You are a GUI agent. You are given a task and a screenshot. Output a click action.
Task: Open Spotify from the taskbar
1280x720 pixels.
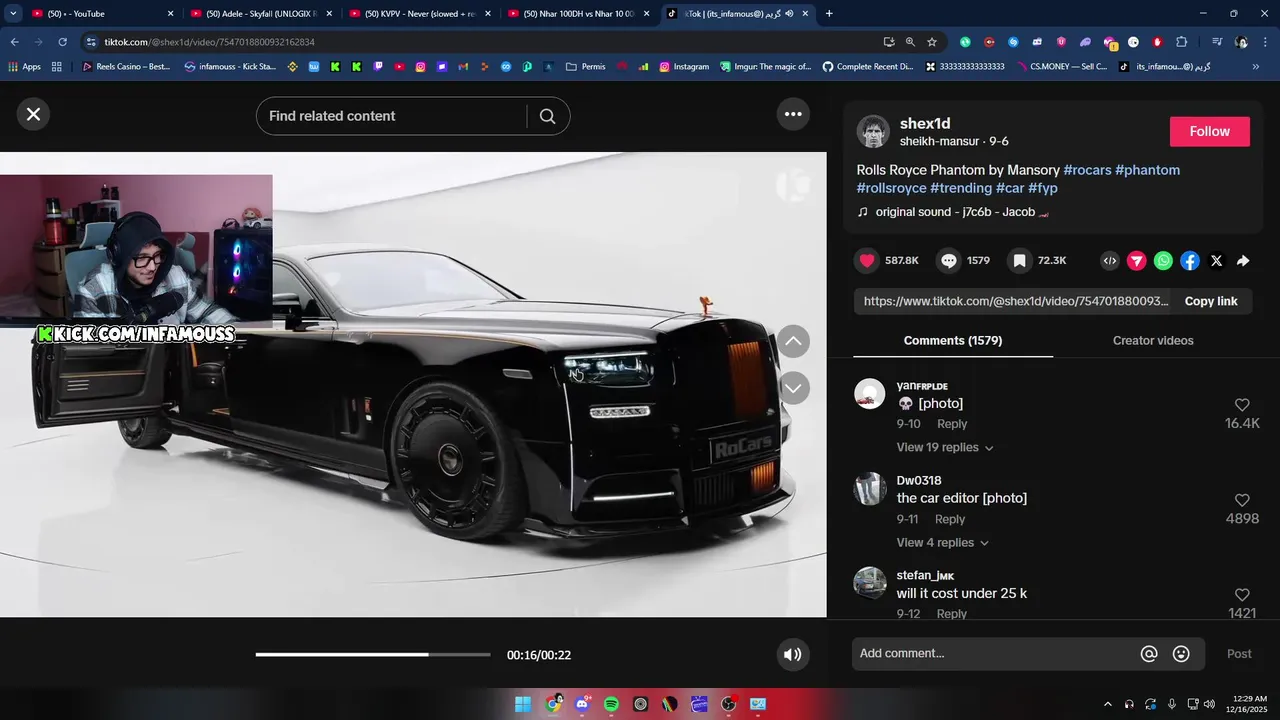coord(611,704)
